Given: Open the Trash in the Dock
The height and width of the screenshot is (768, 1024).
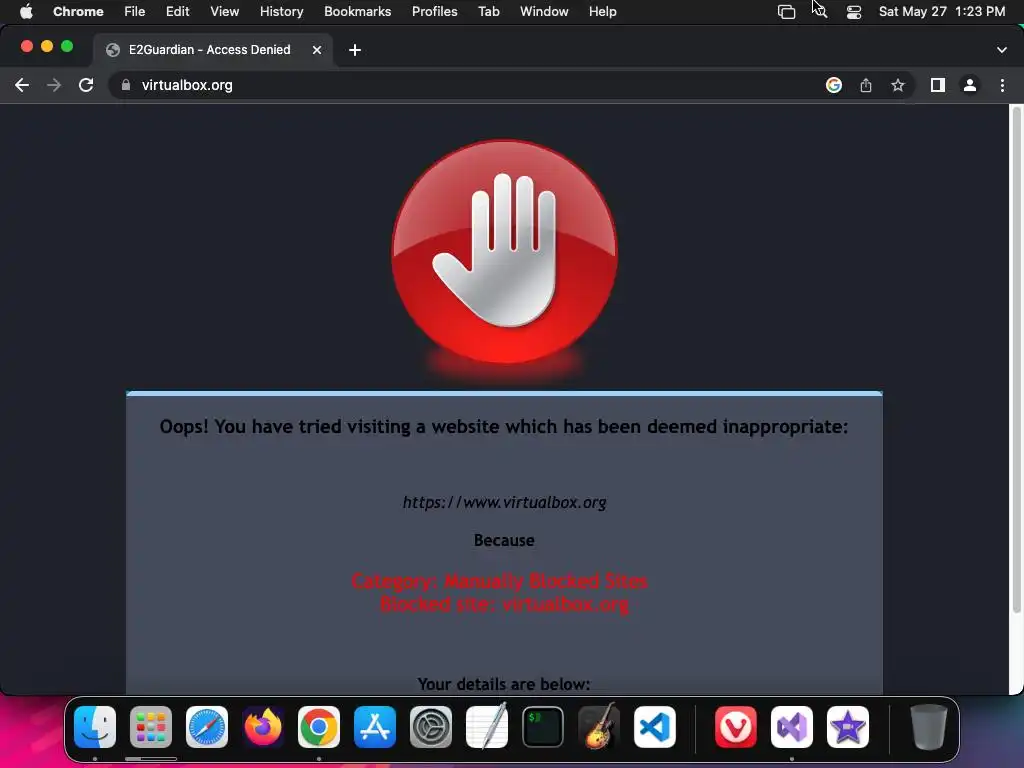Looking at the screenshot, I should point(929,727).
